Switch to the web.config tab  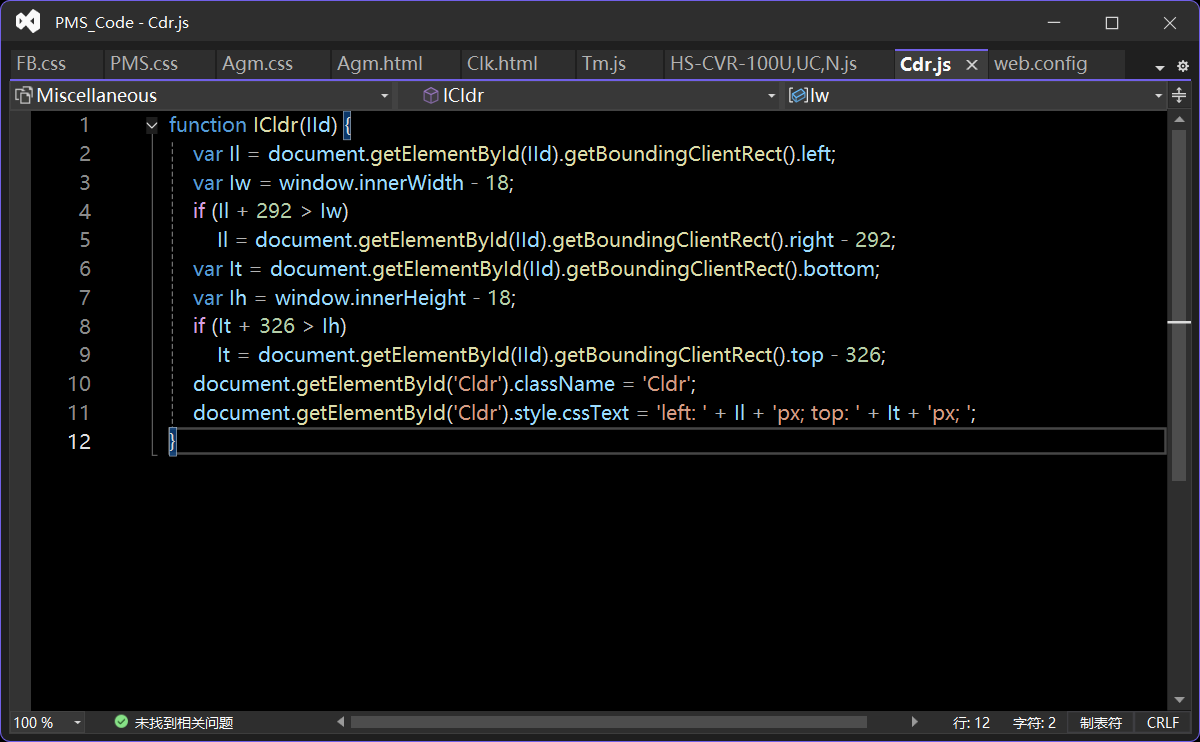tap(1040, 64)
